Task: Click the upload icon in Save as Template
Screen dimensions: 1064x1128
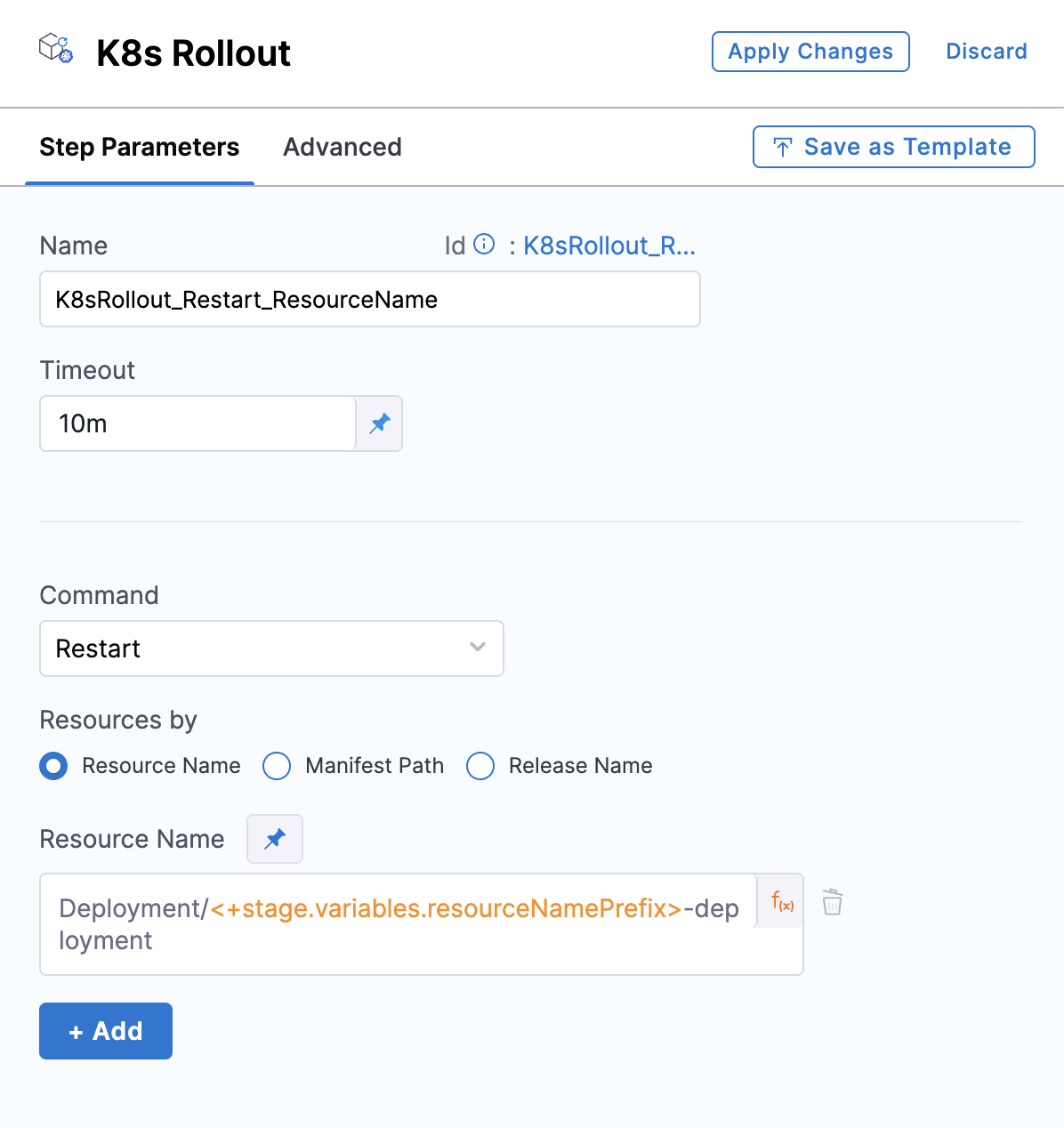Action: pos(783,148)
